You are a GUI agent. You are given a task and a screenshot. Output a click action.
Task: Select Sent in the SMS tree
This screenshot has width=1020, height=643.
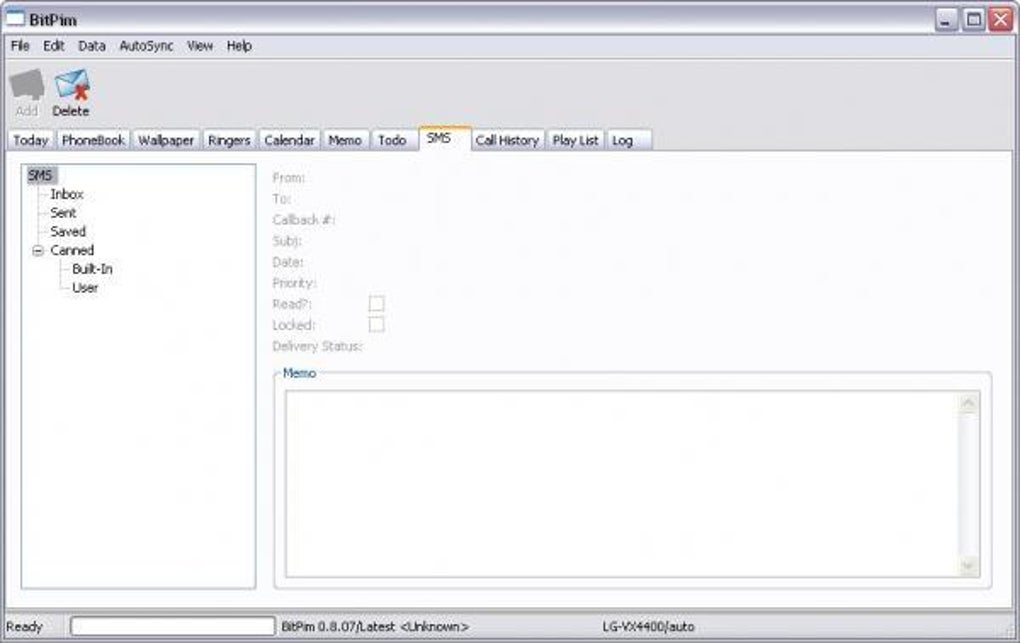coord(63,213)
